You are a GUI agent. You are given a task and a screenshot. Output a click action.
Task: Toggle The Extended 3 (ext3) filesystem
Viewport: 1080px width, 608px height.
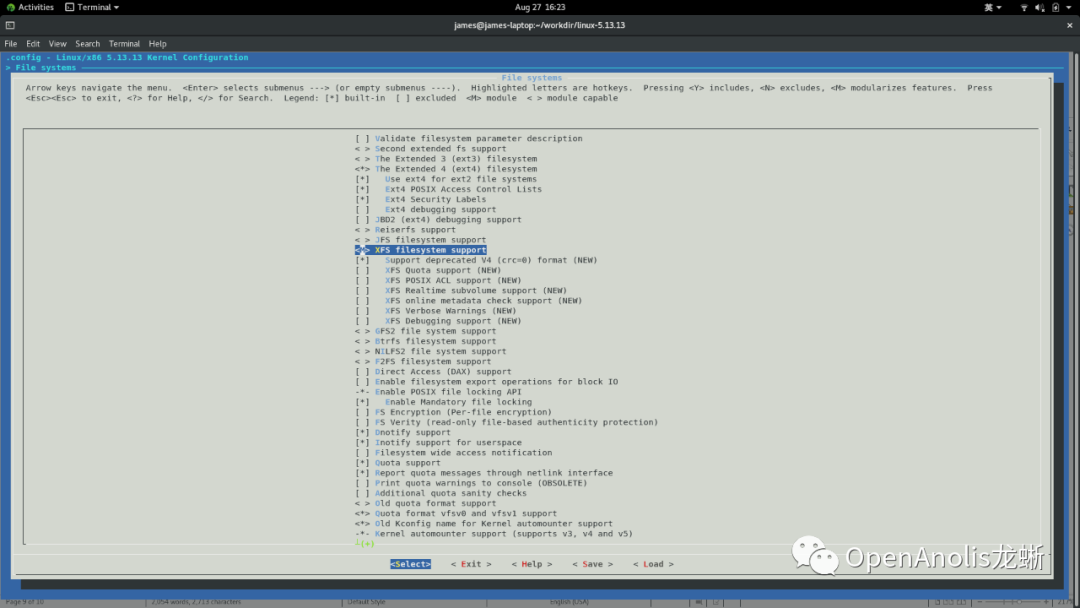point(446,158)
